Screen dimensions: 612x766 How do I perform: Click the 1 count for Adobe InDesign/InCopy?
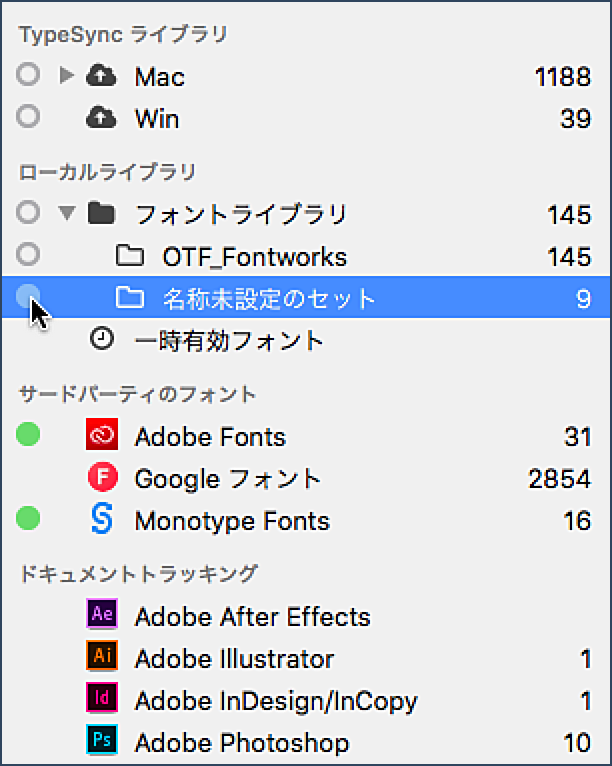(586, 702)
